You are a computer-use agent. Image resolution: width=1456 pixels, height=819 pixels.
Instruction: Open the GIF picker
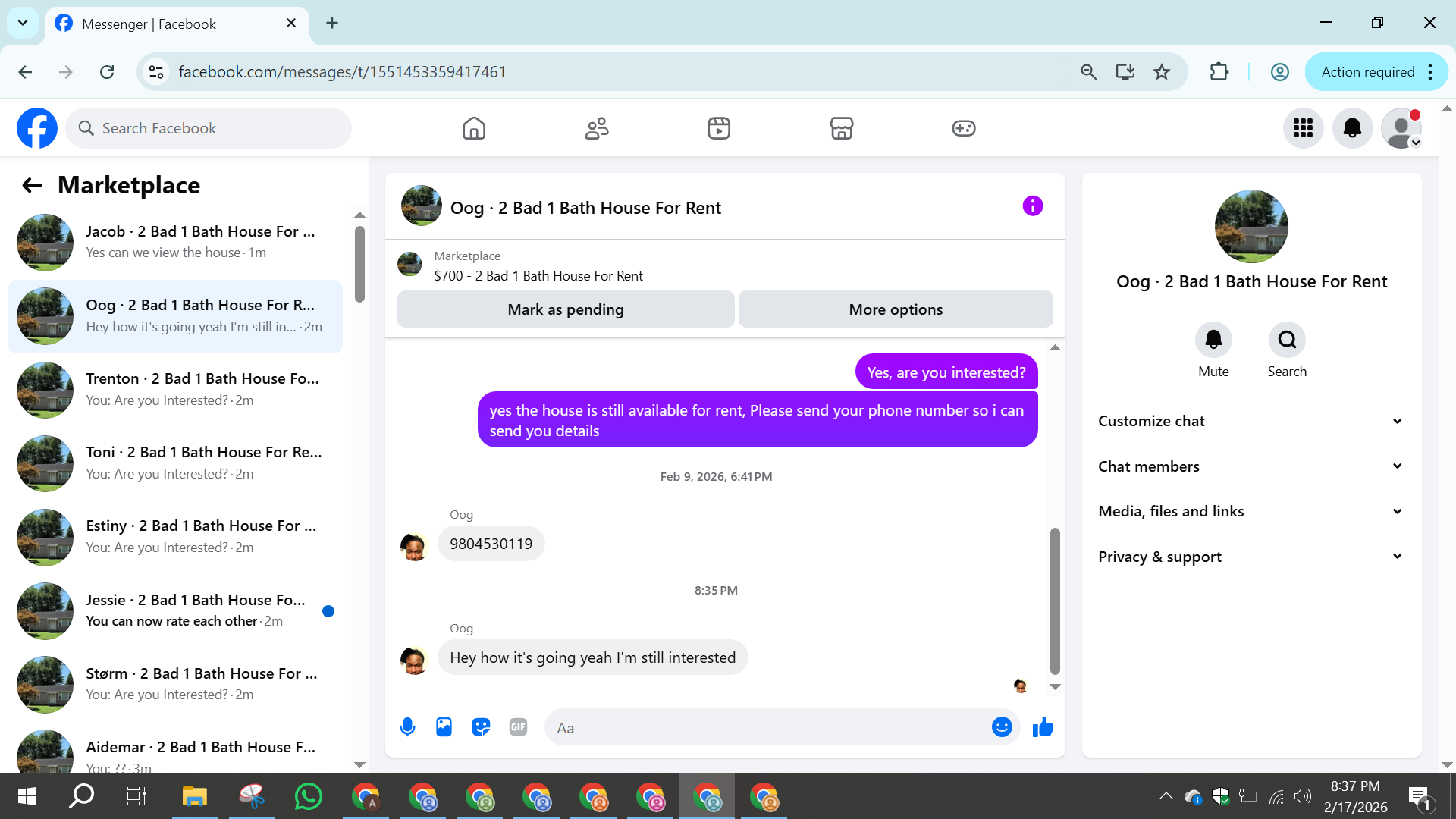518,727
